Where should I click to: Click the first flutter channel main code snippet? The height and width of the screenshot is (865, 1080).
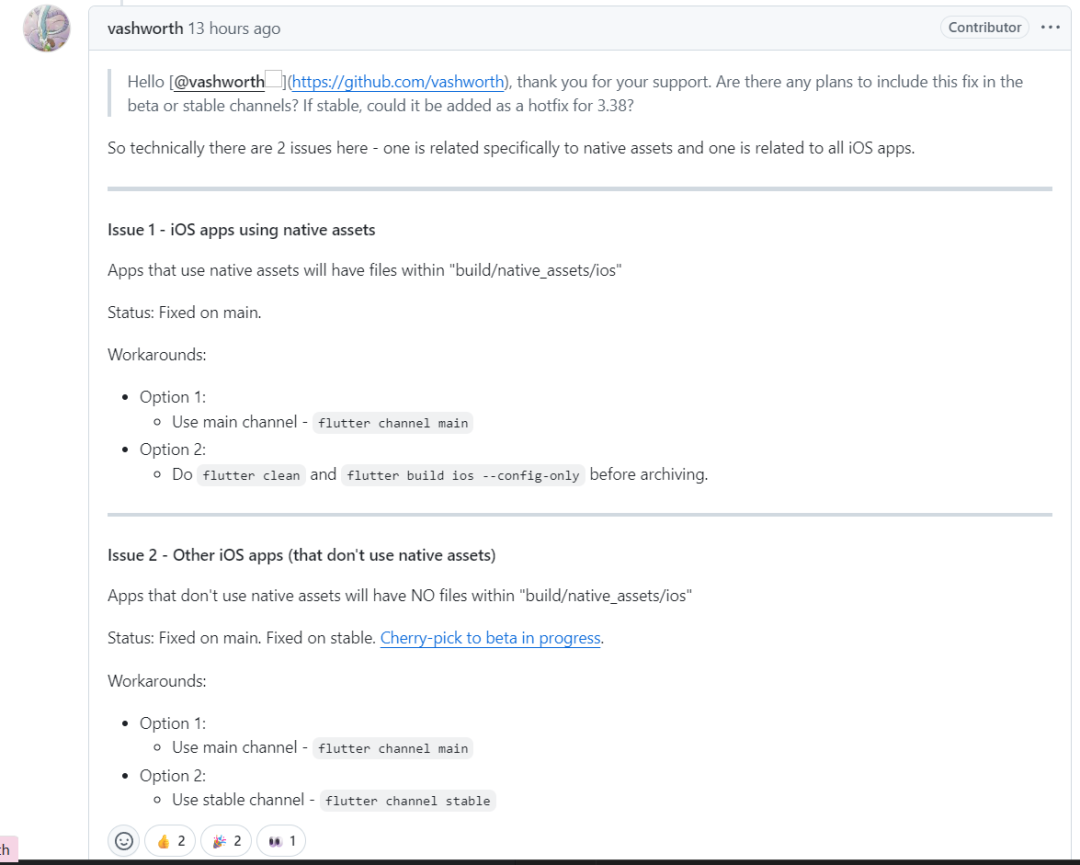(x=393, y=423)
